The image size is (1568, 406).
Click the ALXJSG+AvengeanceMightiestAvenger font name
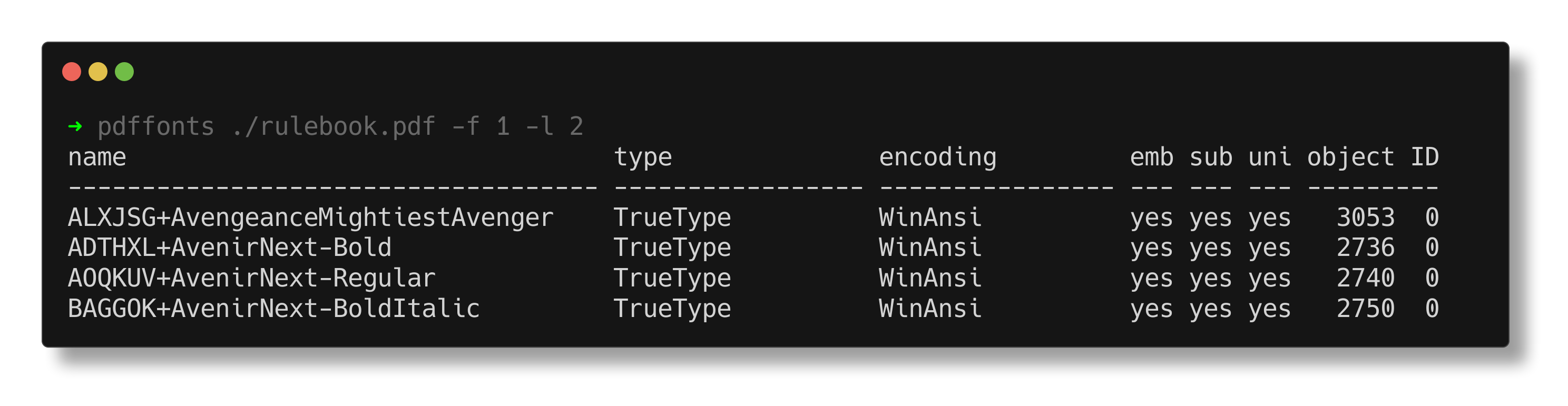310,217
